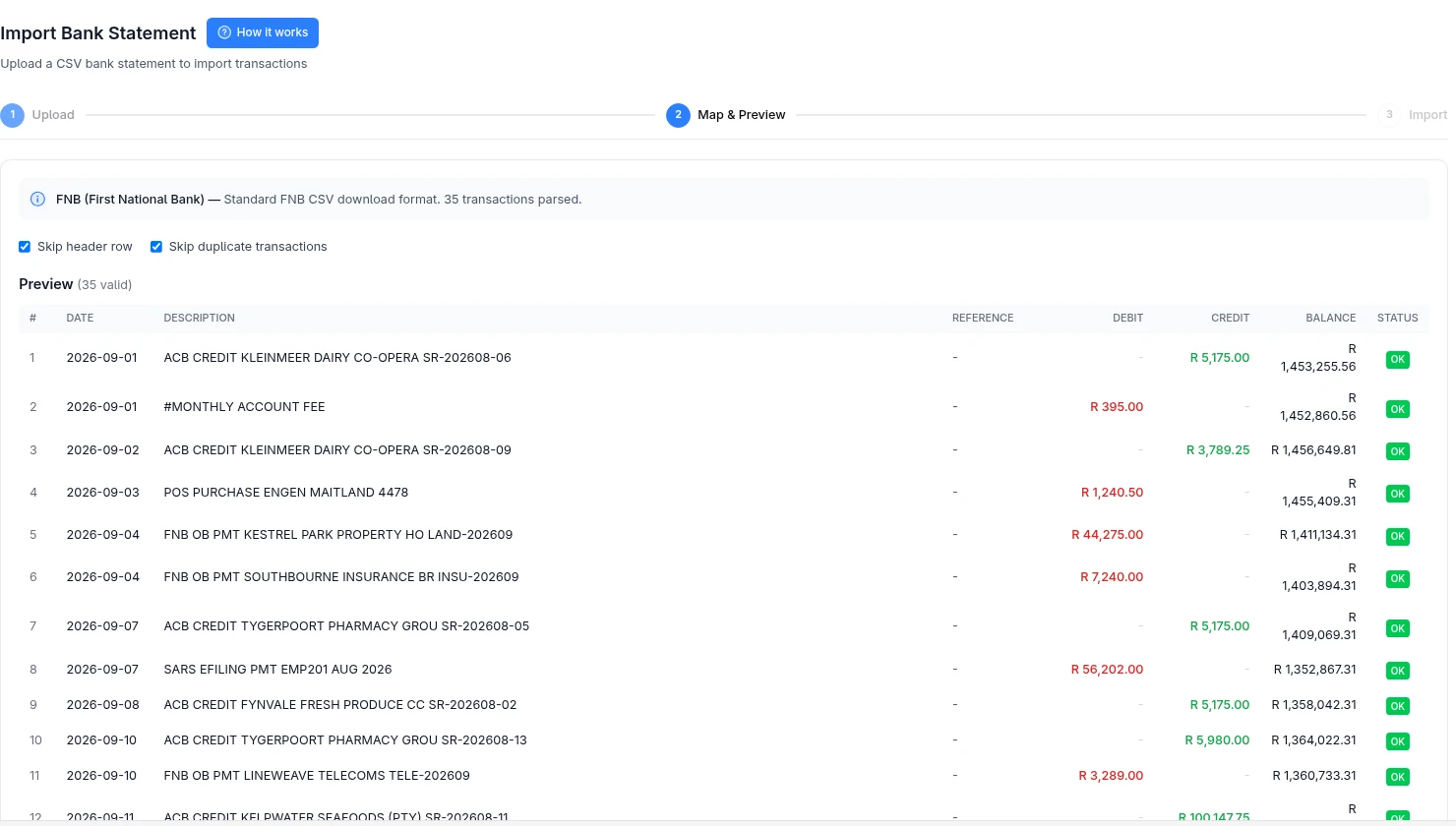The width and height of the screenshot is (1456, 826).
Task: Click date 2026-09-03
Action: coord(102,493)
